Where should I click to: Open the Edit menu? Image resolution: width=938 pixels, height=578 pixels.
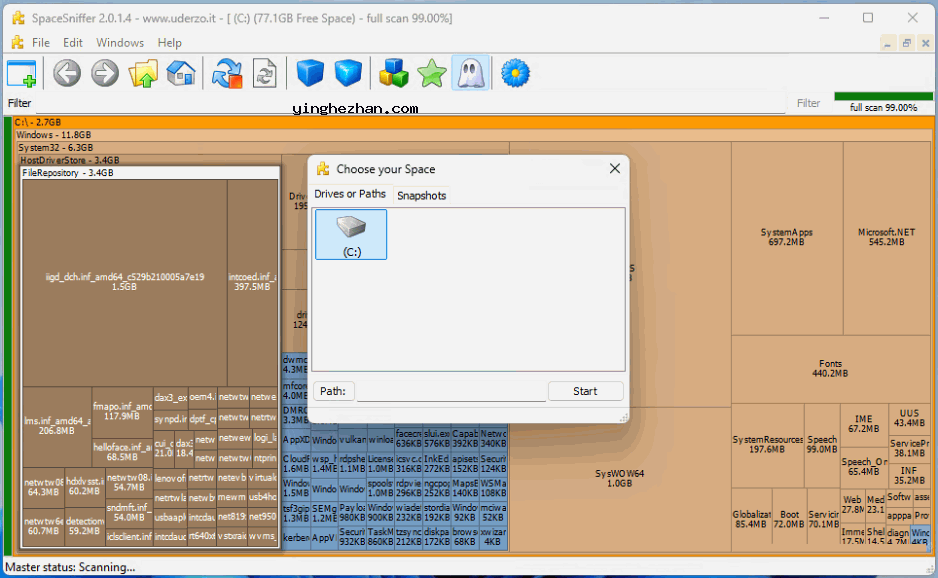[72, 42]
